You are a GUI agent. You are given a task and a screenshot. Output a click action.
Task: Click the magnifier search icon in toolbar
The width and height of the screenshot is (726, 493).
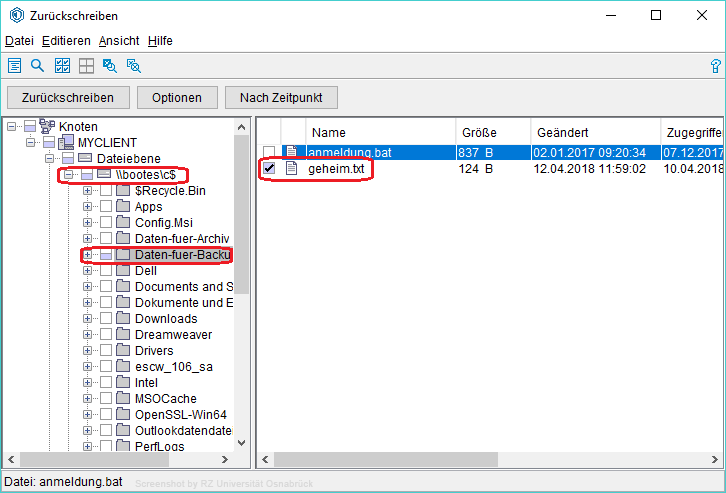pos(38,66)
